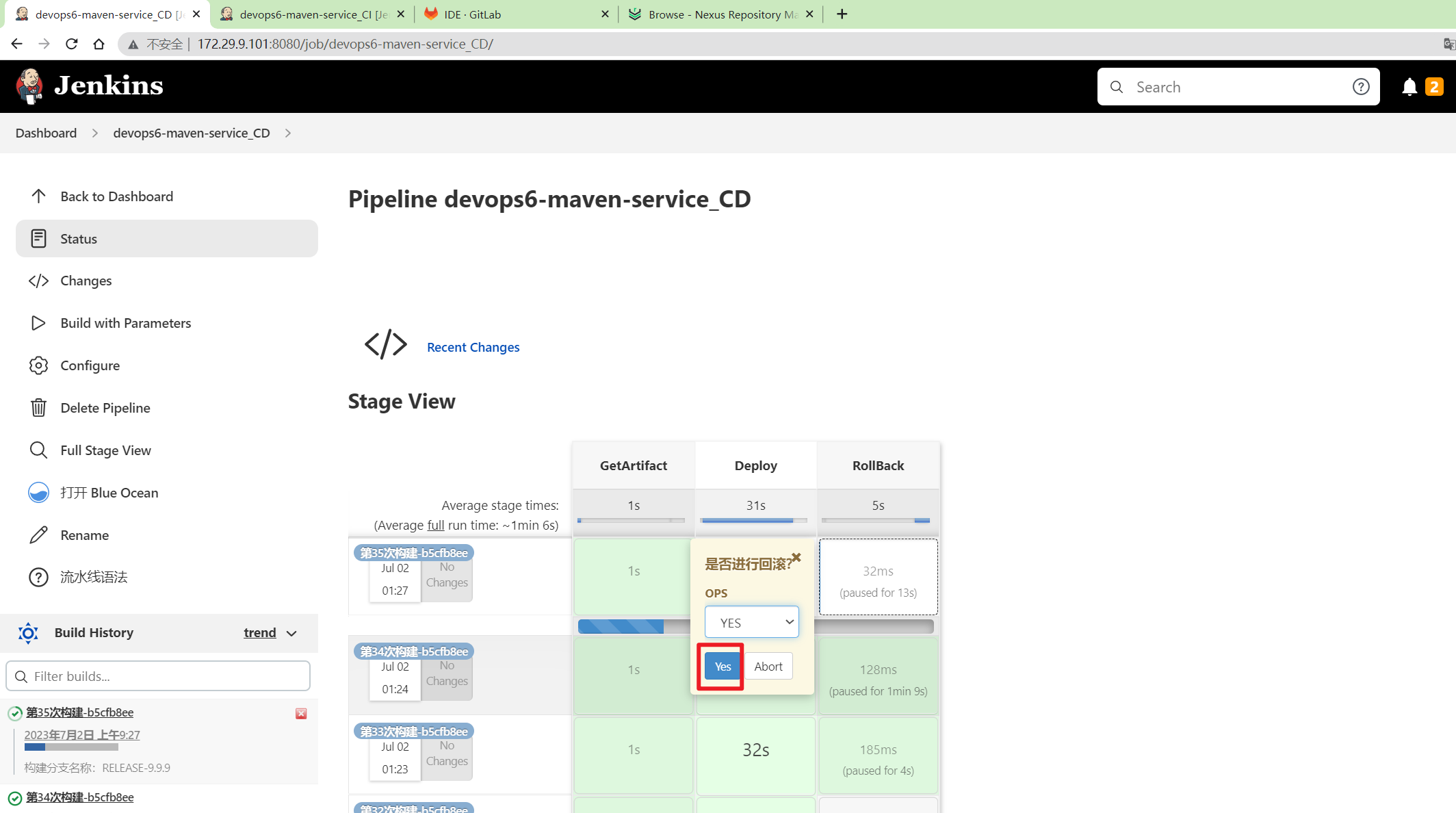Click the Jenkins logo in header
The height and width of the screenshot is (813, 1456).
[x=90, y=86]
